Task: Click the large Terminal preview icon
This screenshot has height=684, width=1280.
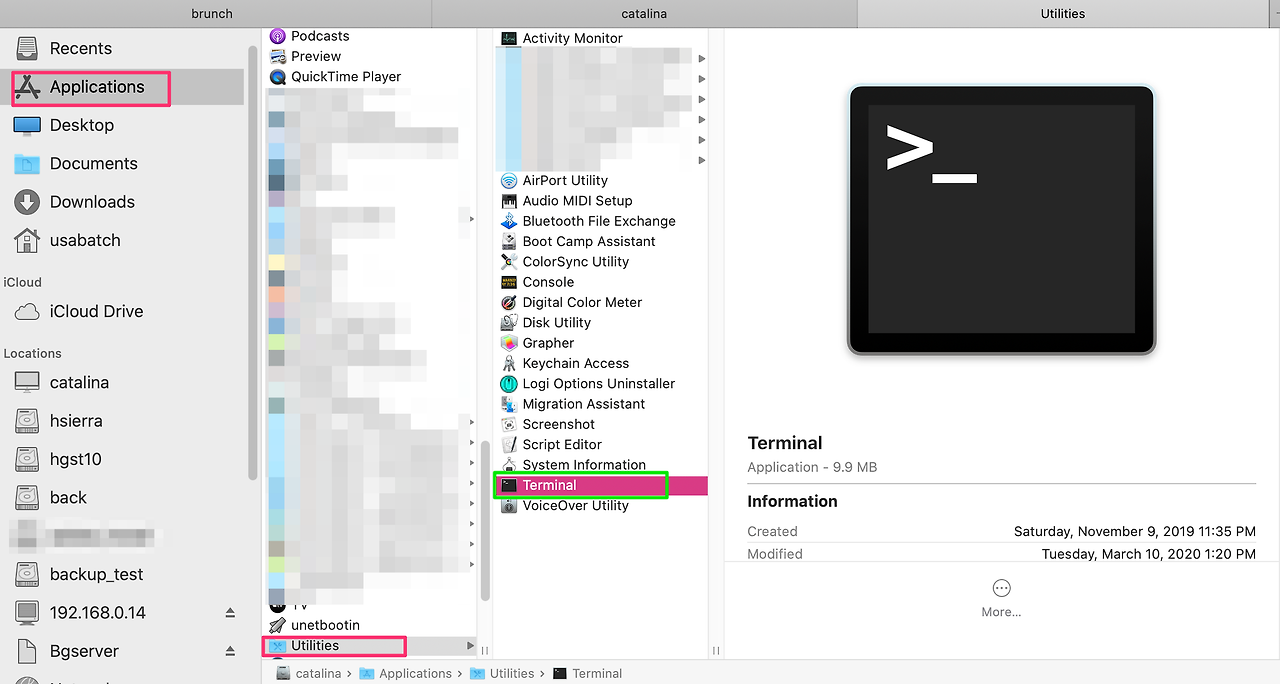Action: coord(1001,220)
